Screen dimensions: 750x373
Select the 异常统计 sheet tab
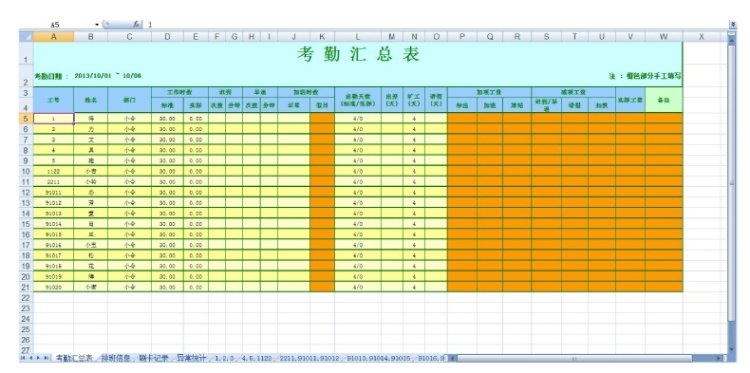click(x=191, y=358)
